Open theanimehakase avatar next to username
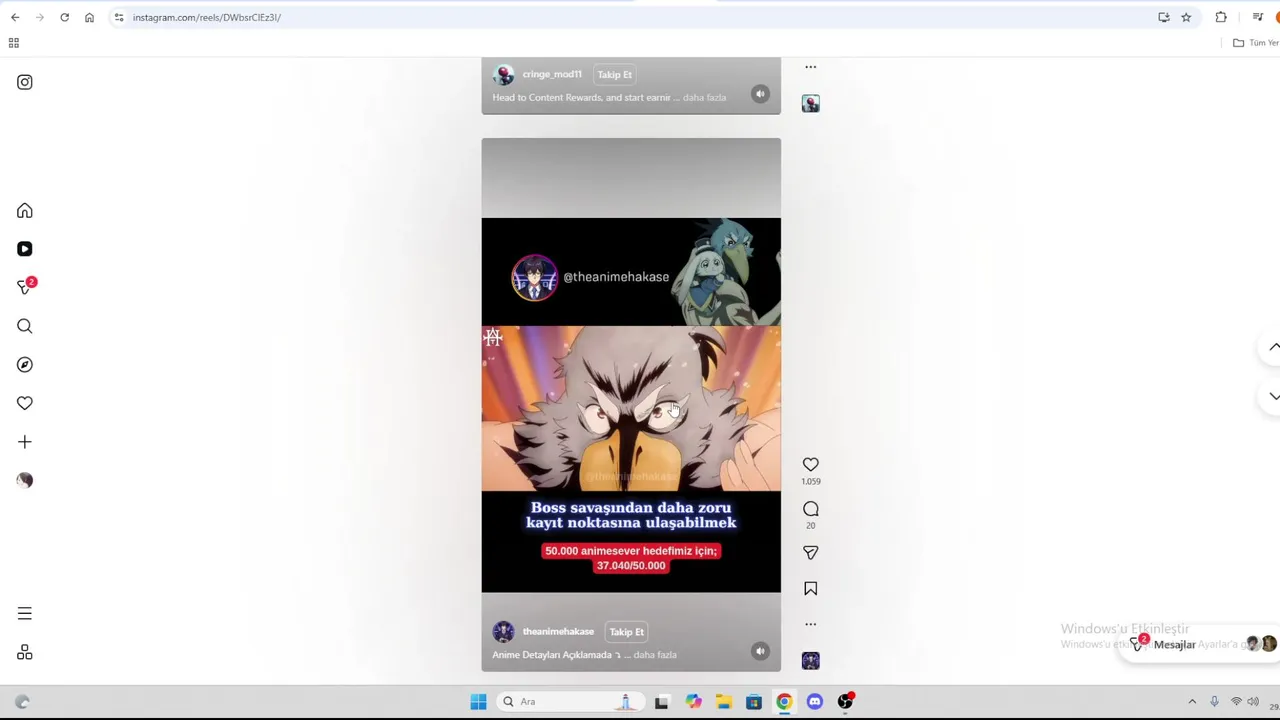The image size is (1280, 720). (x=503, y=632)
